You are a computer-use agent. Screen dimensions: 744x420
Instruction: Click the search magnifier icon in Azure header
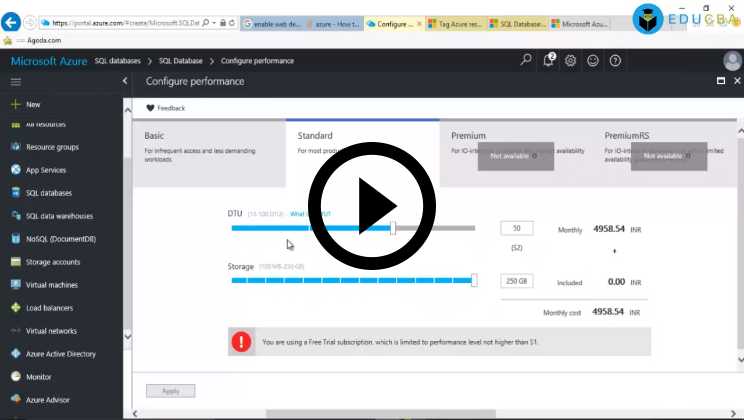click(526, 61)
